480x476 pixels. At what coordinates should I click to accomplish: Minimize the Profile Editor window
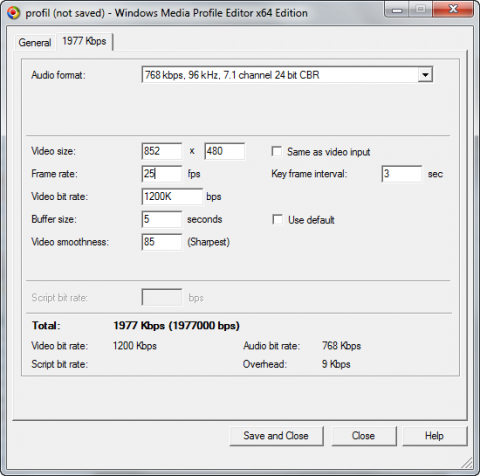(397, 10)
